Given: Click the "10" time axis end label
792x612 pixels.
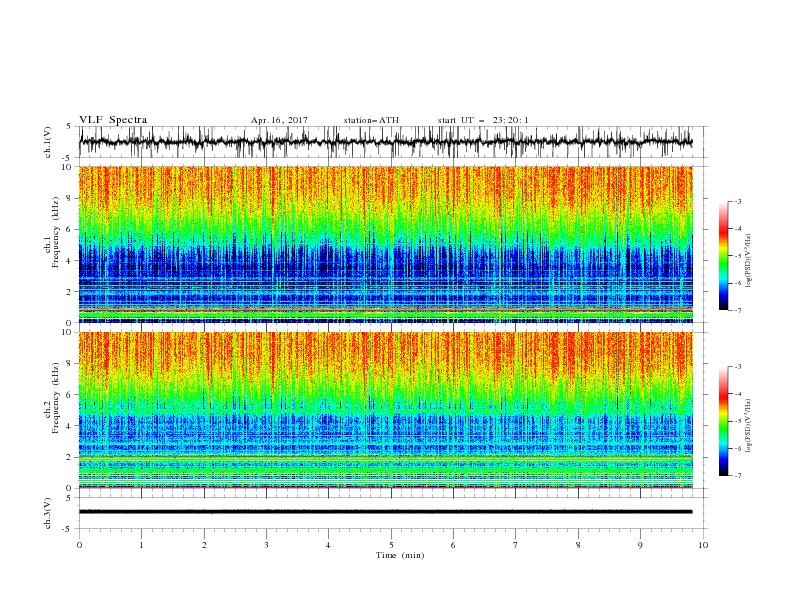Looking at the screenshot, I should [x=703, y=545].
